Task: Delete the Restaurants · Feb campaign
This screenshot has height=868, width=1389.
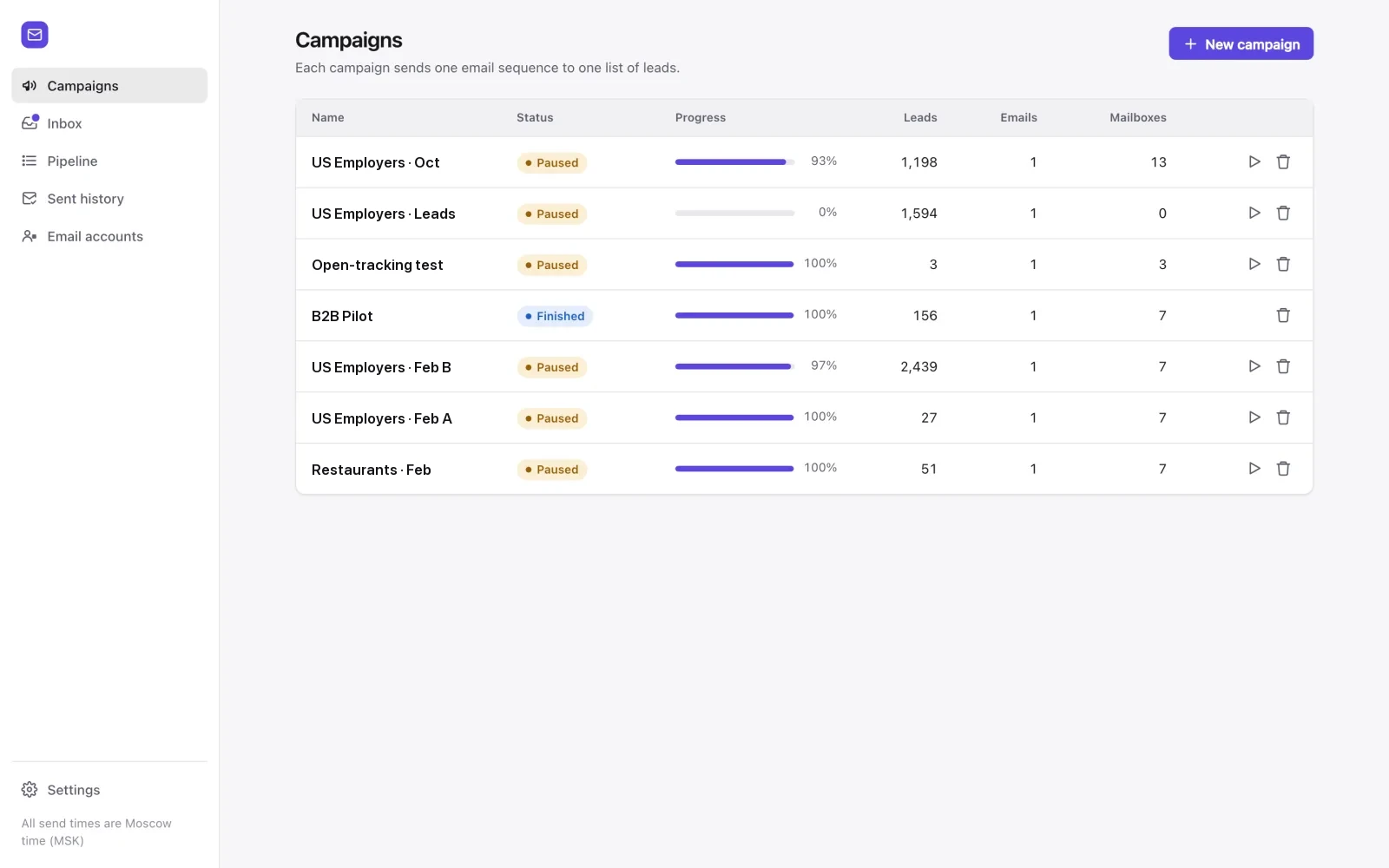Action: (x=1283, y=469)
